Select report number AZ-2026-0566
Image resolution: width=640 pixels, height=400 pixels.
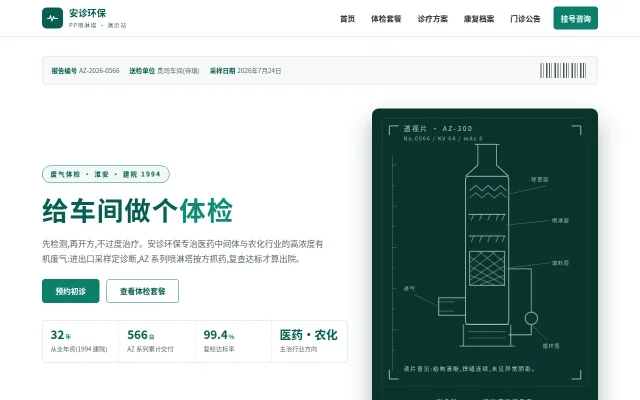click(99, 71)
